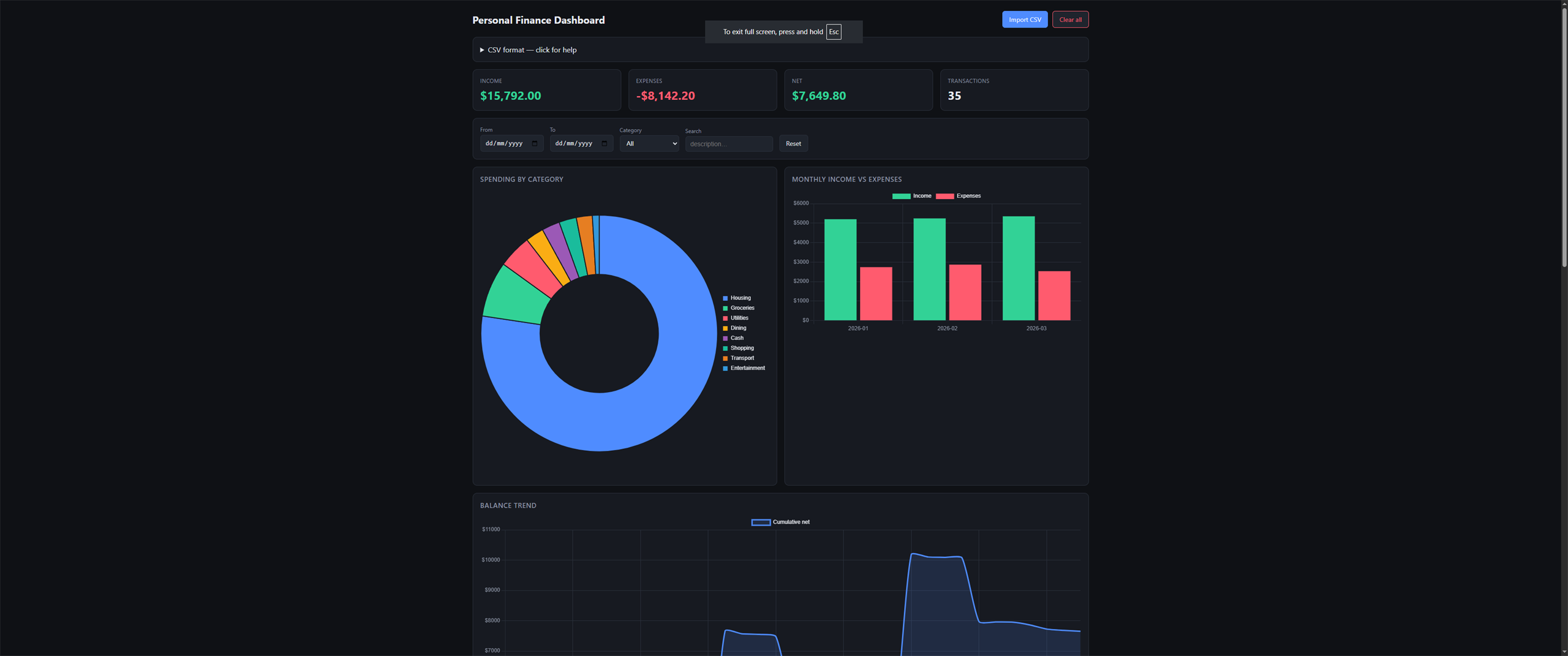Click the "$11000" axis label in Balance Trend
Screen dimensions: 1568x656
click(x=491, y=529)
